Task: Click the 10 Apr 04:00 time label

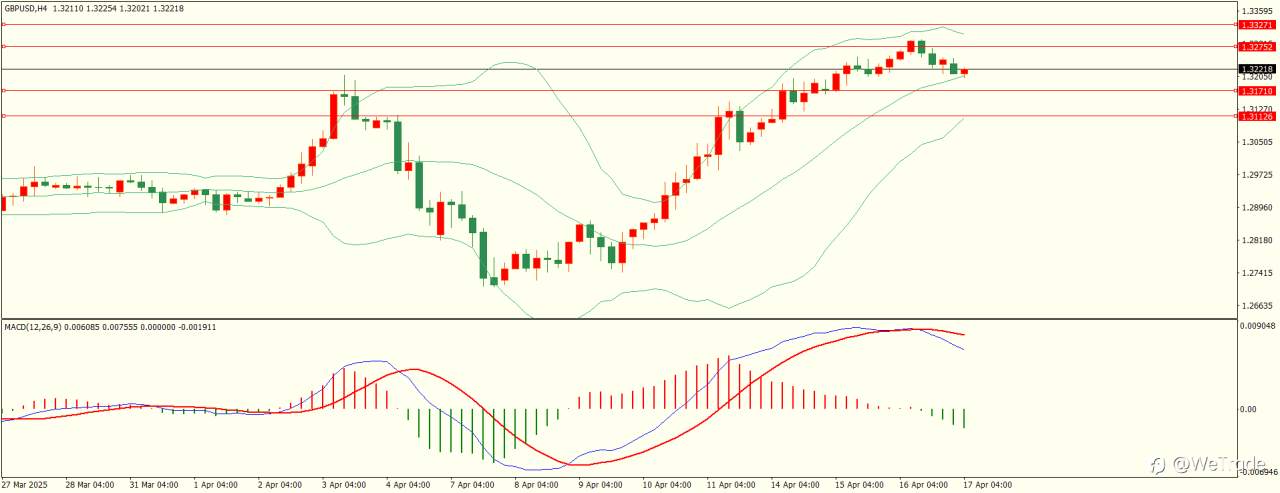Action: 666,485
